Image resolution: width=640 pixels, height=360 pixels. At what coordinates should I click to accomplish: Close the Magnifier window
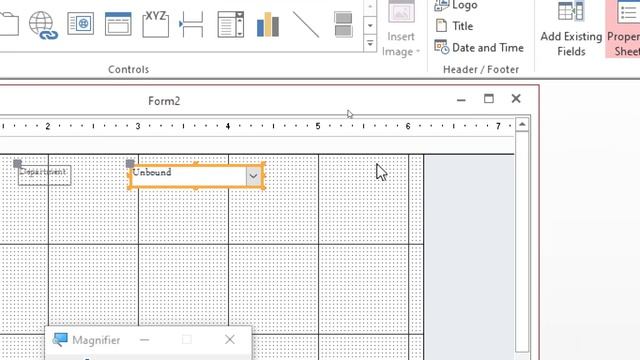230,340
